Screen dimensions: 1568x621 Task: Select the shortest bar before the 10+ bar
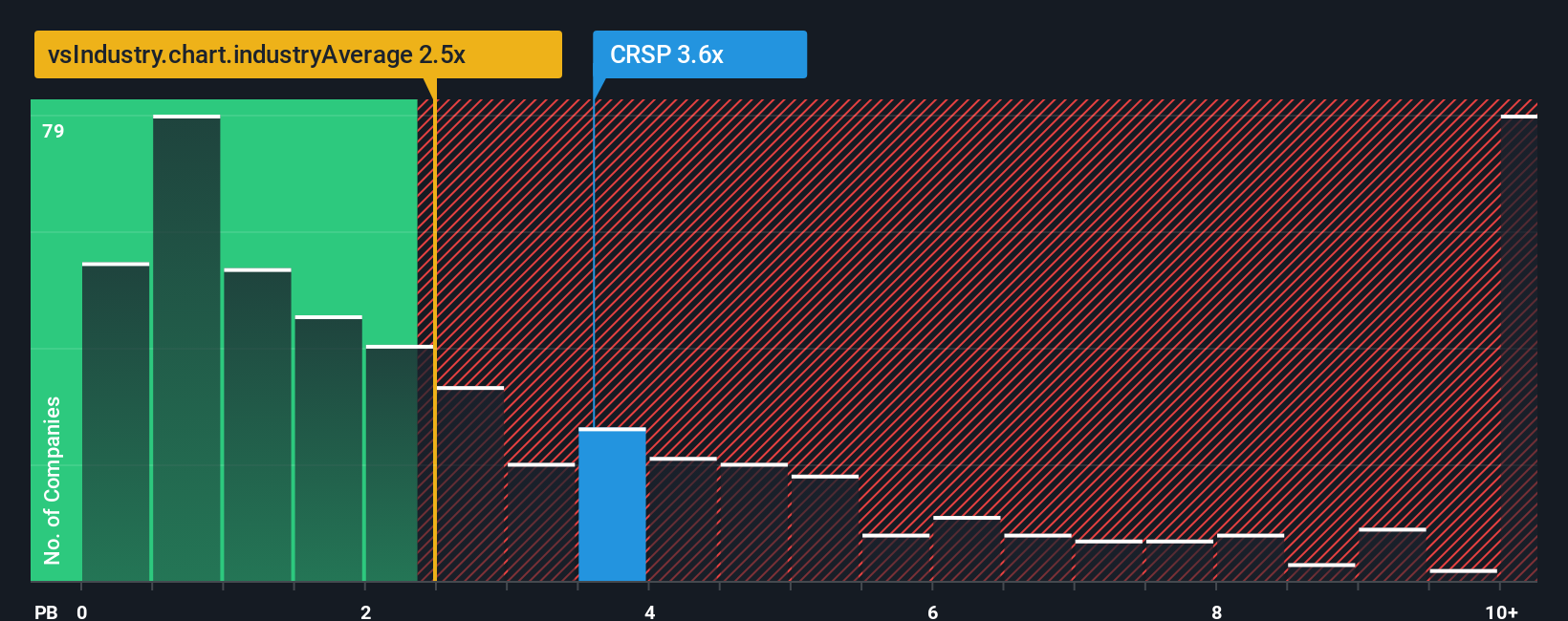1463,575
